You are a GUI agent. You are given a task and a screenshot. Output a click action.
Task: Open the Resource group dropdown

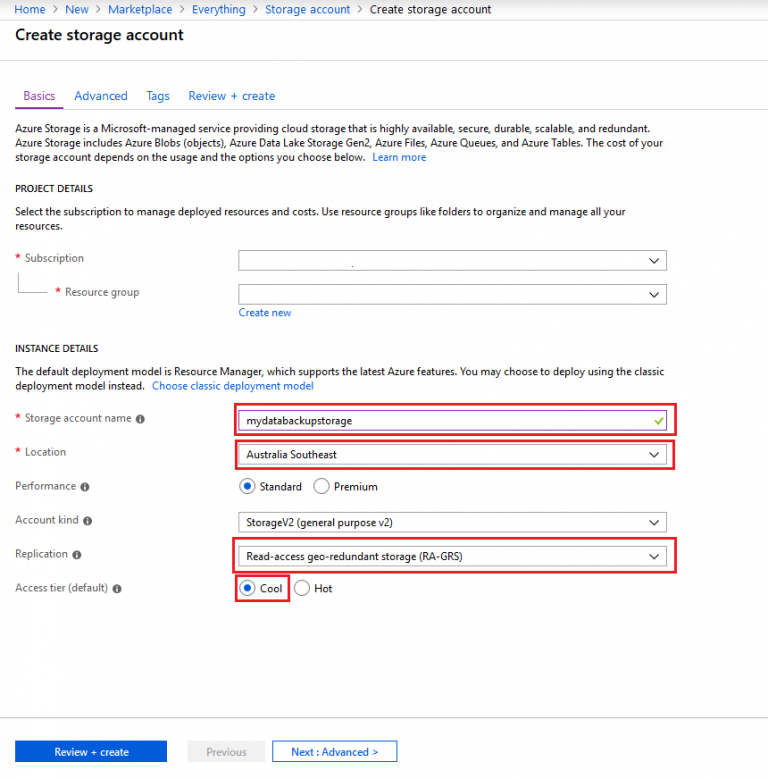[x=452, y=295]
